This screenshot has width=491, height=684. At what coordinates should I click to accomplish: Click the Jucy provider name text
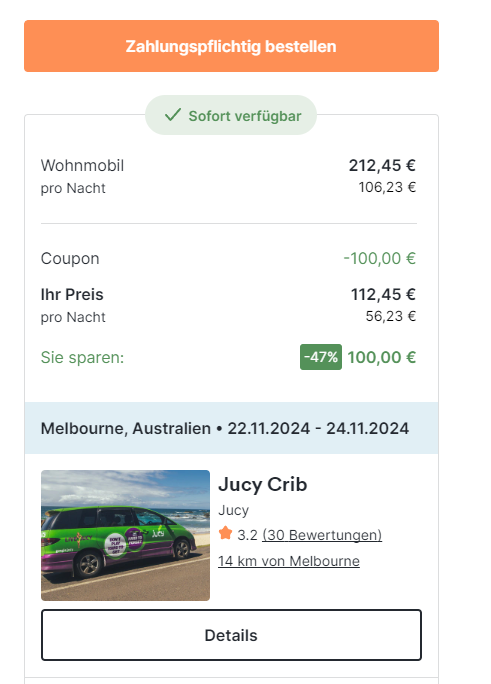[x=233, y=510]
